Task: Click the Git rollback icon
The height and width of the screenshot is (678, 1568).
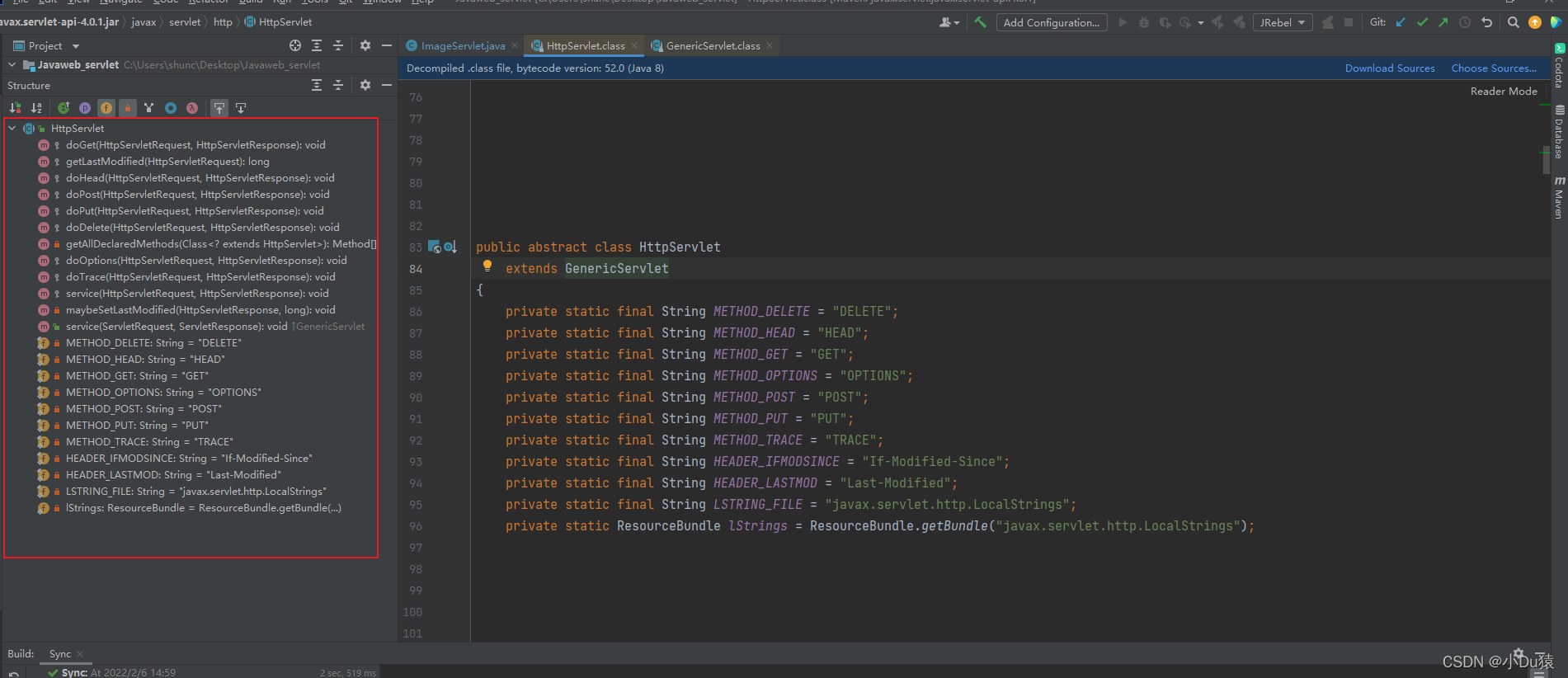Action: pos(1486,22)
